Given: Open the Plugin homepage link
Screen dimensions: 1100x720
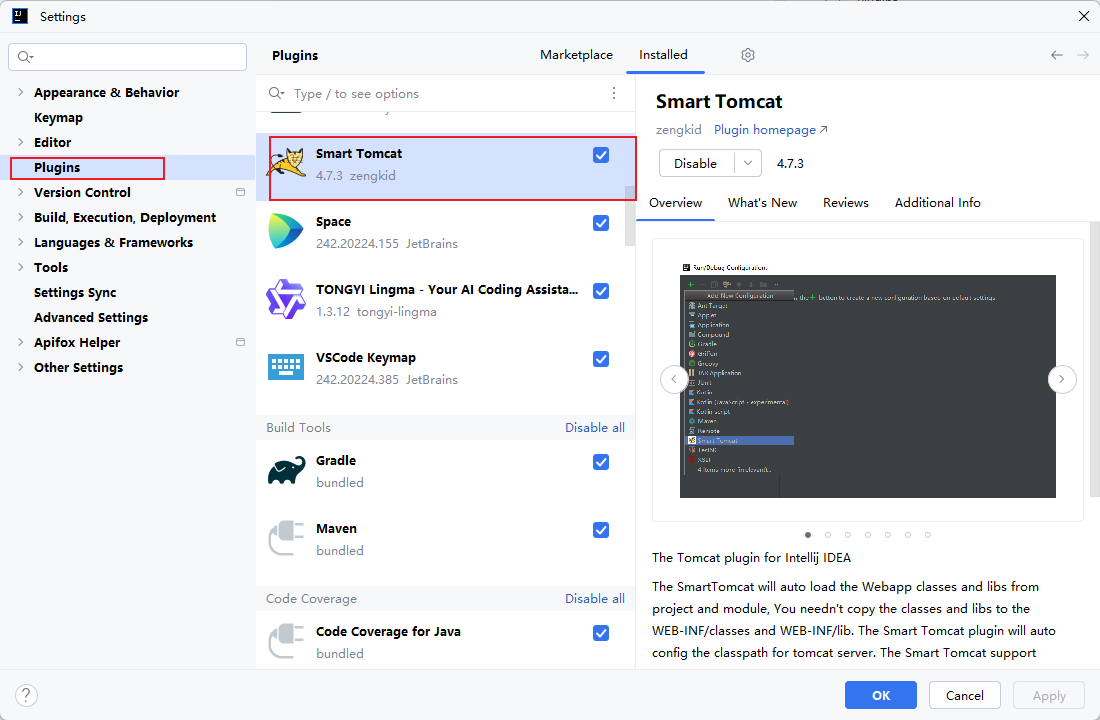Looking at the screenshot, I should 770,130.
